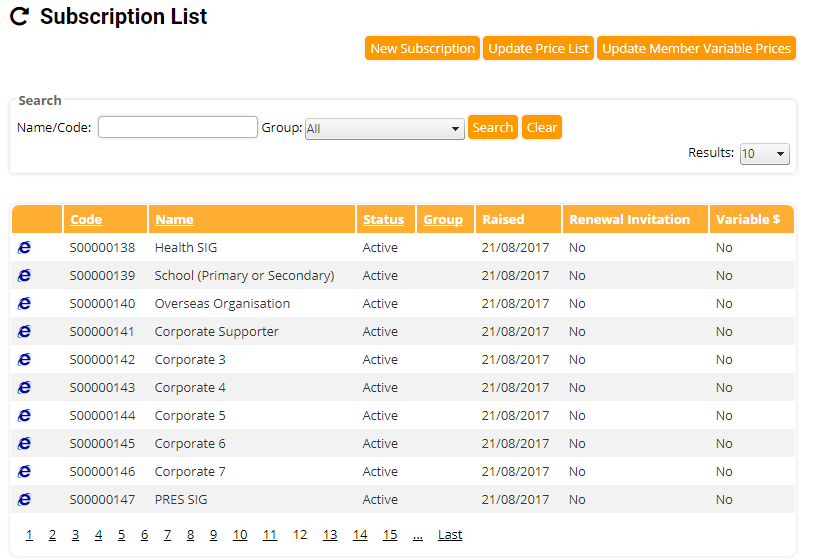
Task: Sort table by Name column header
Action: tap(174, 219)
